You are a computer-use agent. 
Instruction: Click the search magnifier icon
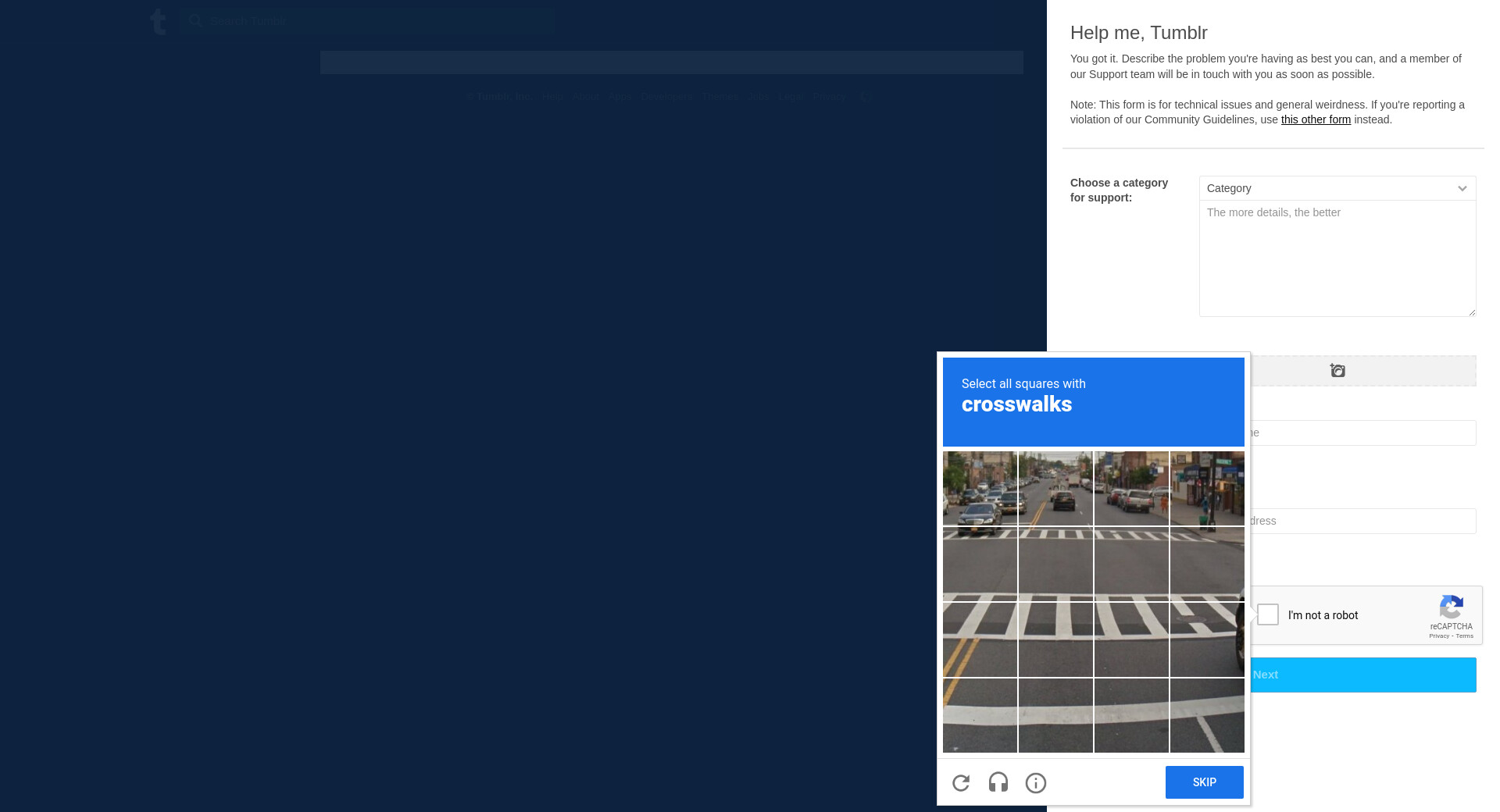coord(196,21)
